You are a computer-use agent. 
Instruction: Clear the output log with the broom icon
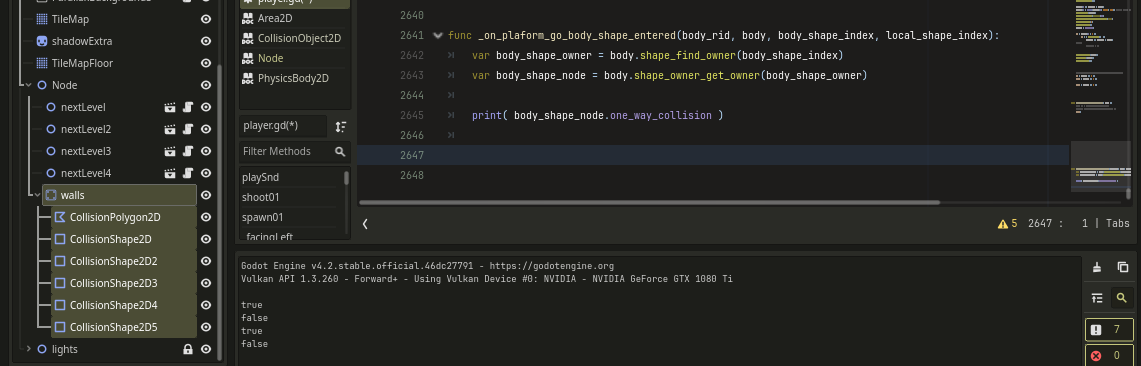[x=1097, y=267]
